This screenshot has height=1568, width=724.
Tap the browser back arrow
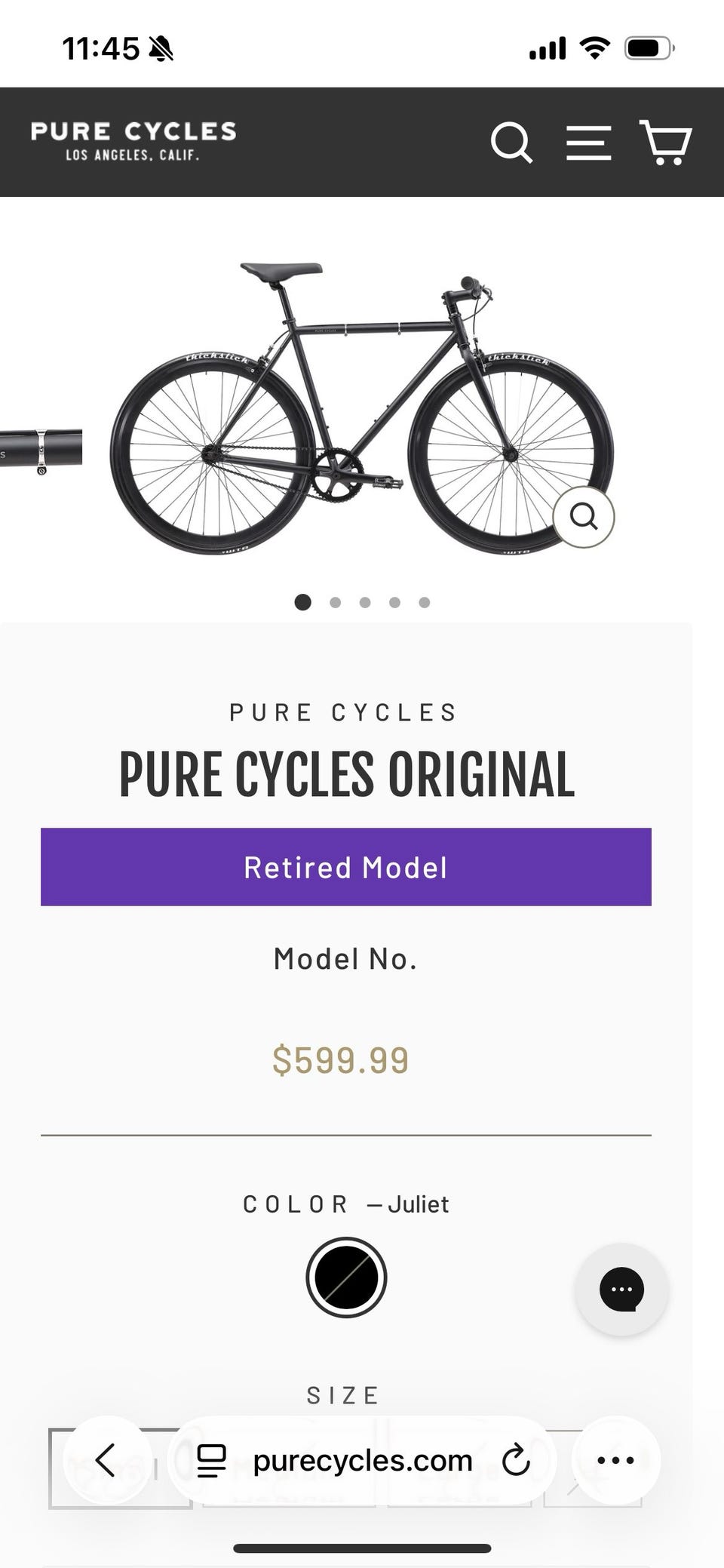click(106, 1460)
